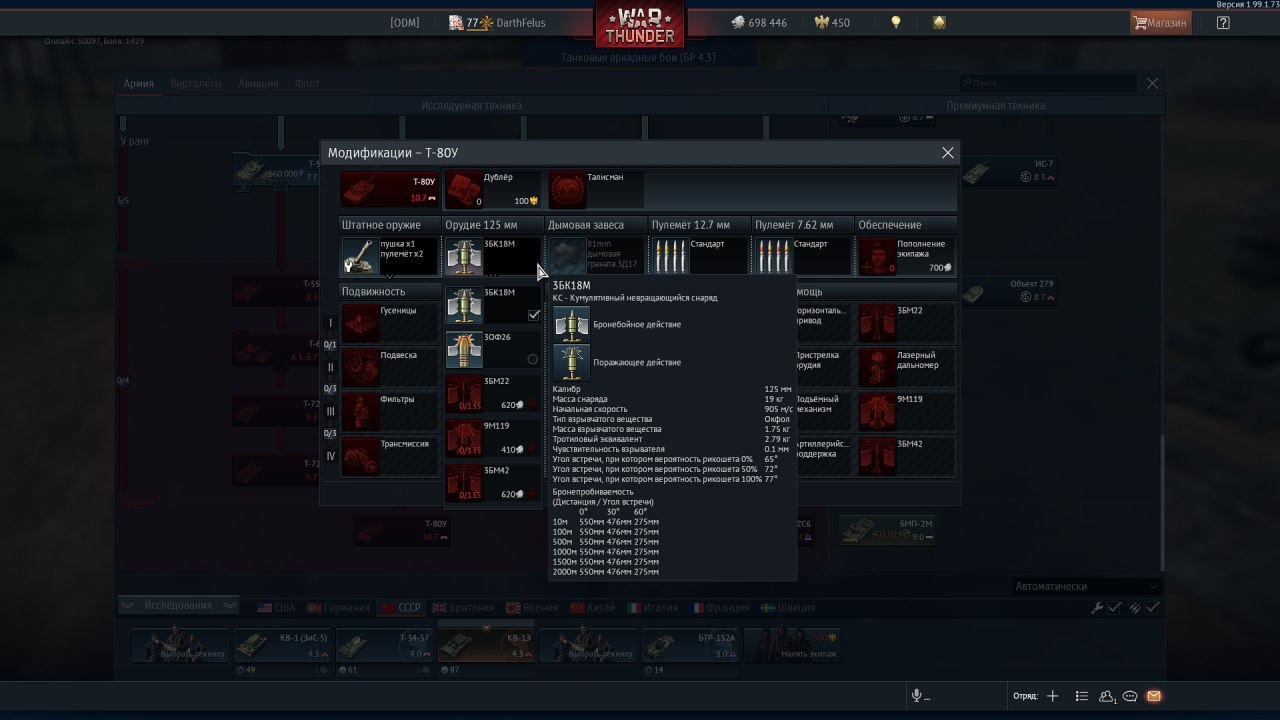Switch to the Авиация tab

pos(258,84)
